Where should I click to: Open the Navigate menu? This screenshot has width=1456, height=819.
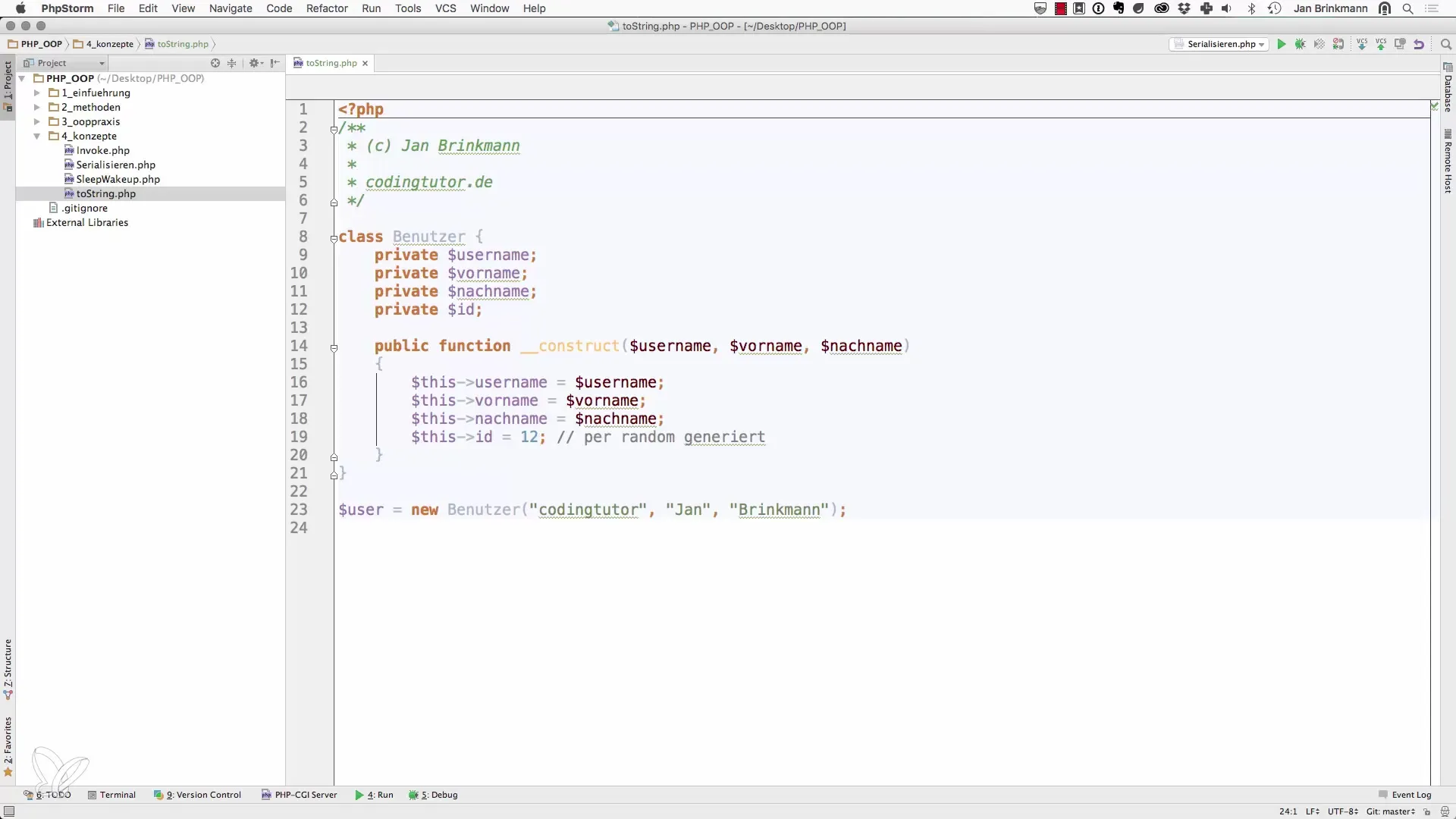231,8
